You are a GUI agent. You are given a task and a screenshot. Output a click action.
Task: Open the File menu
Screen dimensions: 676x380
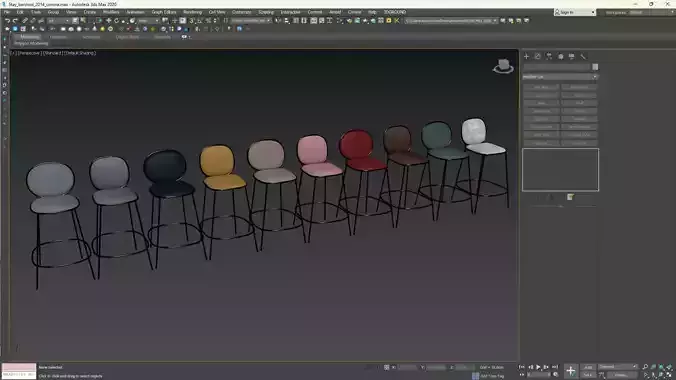[x=7, y=12]
